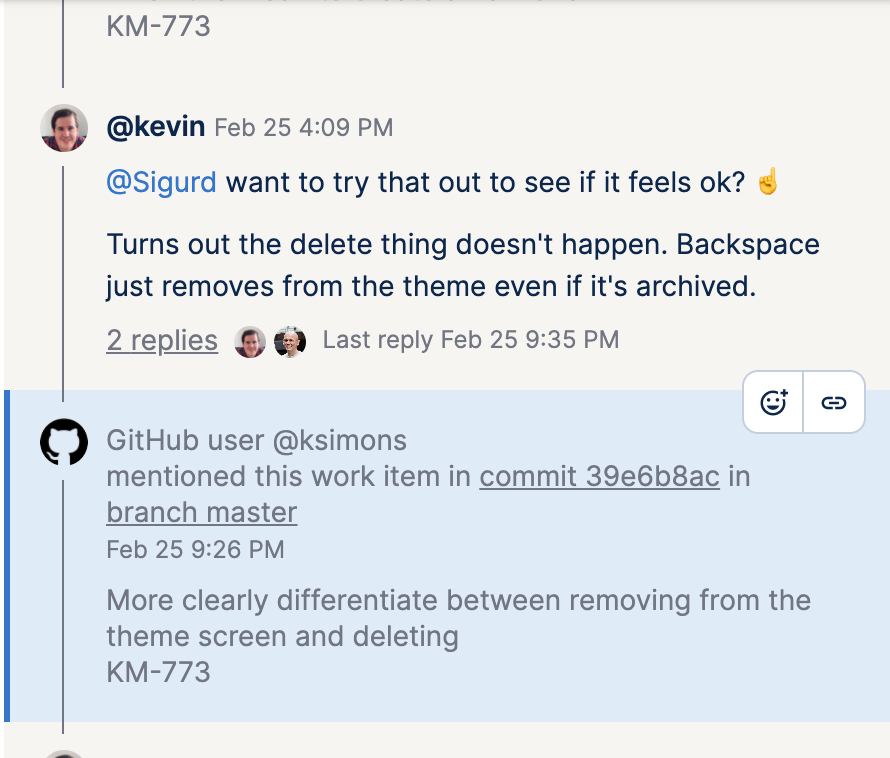Click the Feb 25 4:09 PM timestamp
The height and width of the screenshot is (758, 890).
click(304, 128)
